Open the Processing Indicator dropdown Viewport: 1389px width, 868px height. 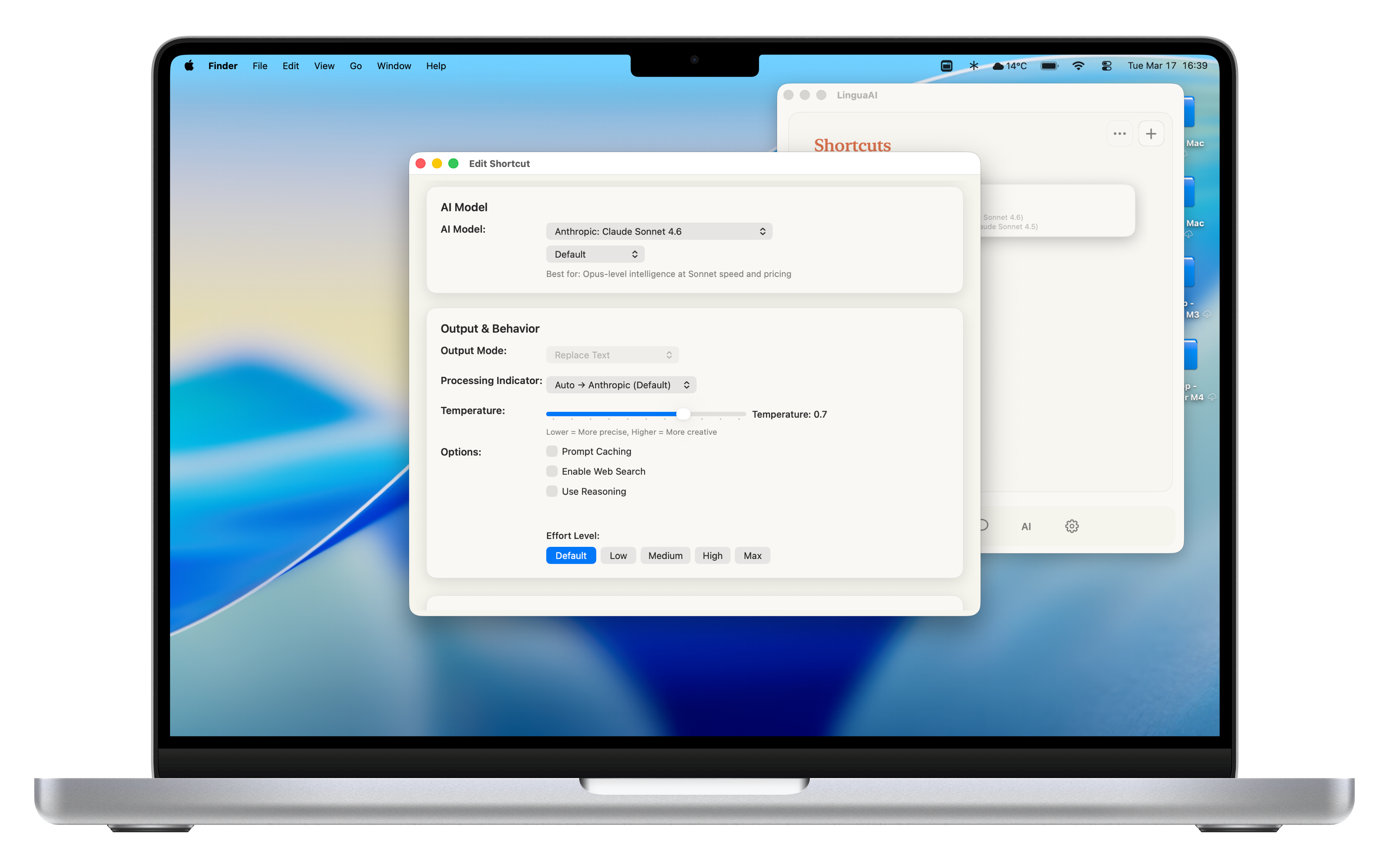point(621,385)
